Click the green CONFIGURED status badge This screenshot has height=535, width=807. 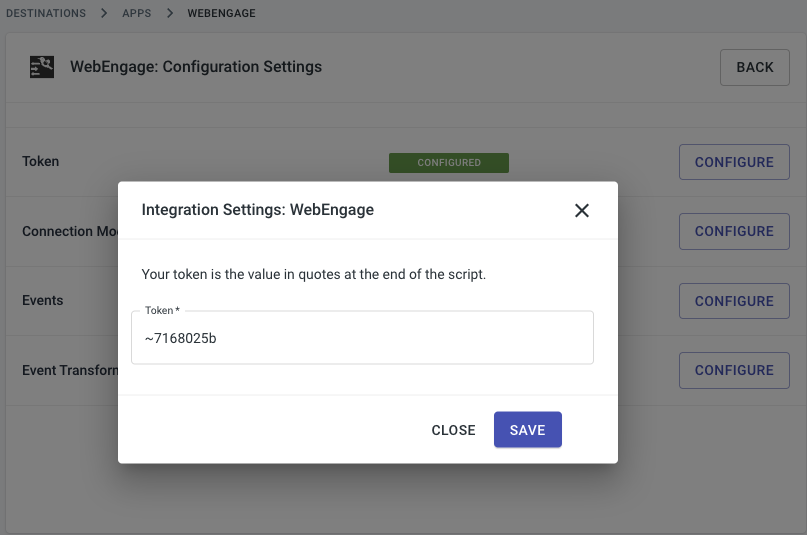coord(449,163)
